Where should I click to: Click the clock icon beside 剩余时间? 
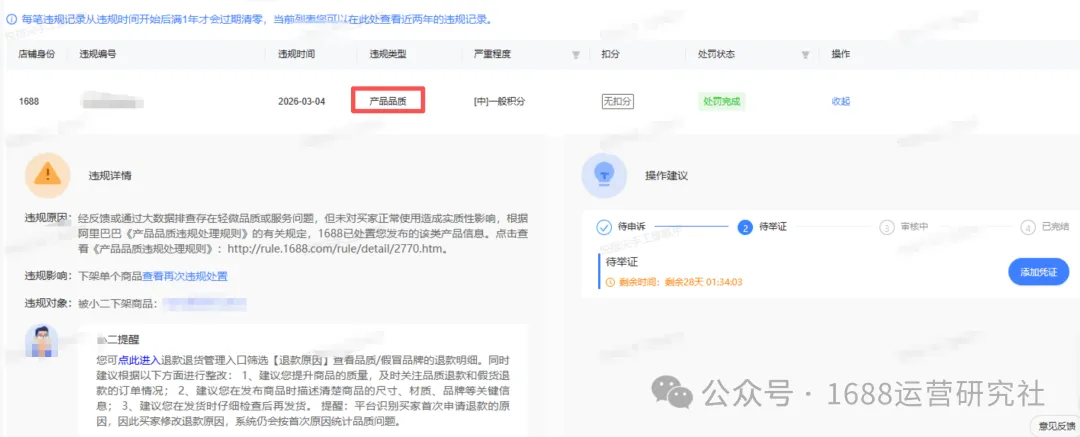tap(610, 282)
